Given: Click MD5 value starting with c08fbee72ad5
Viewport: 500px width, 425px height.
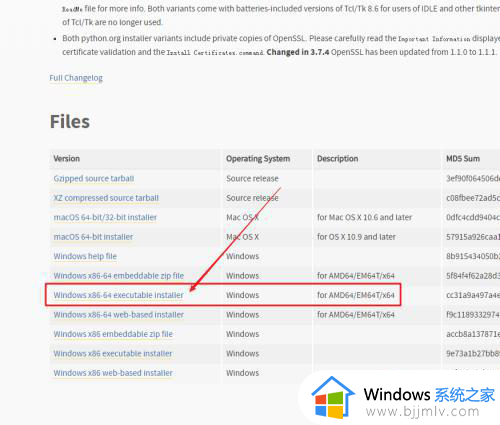Looking at the screenshot, I should [473, 198].
